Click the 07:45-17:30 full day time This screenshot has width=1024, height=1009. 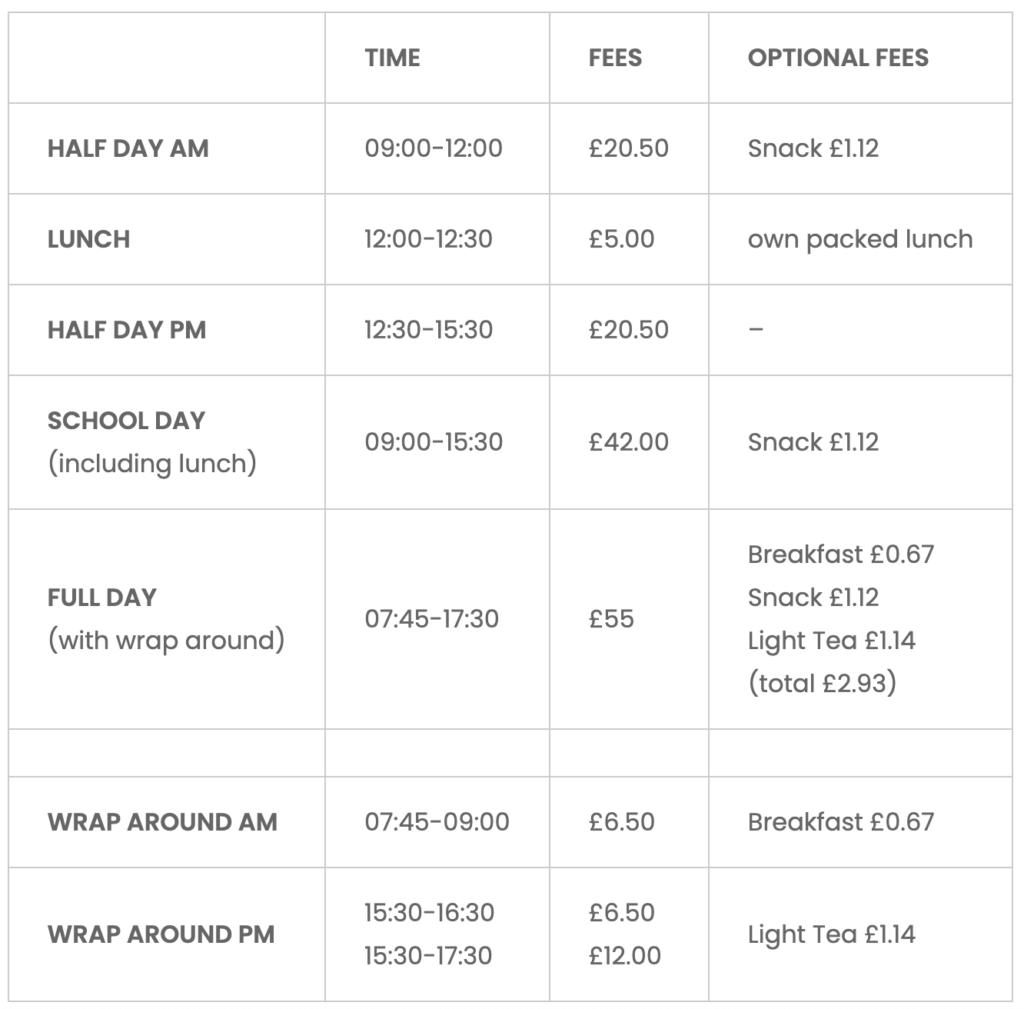pyautogui.click(x=432, y=618)
